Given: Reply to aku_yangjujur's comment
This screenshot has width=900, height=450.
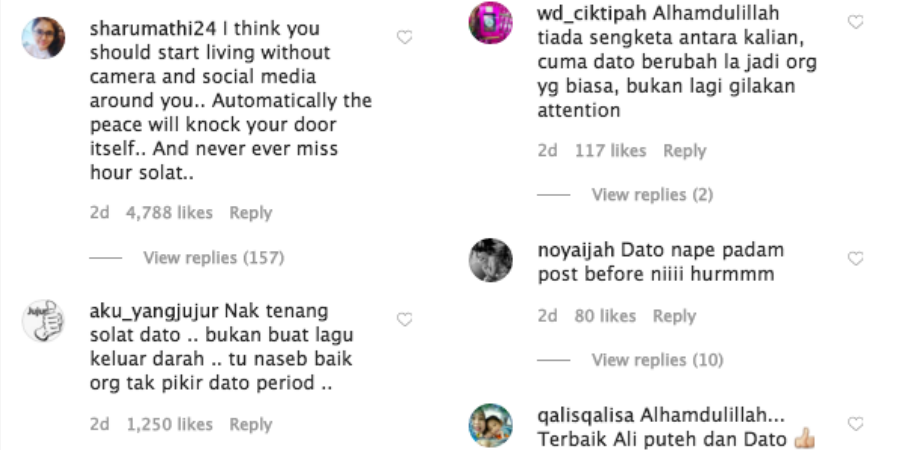Looking at the screenshot, I should (x=251, y=424).
